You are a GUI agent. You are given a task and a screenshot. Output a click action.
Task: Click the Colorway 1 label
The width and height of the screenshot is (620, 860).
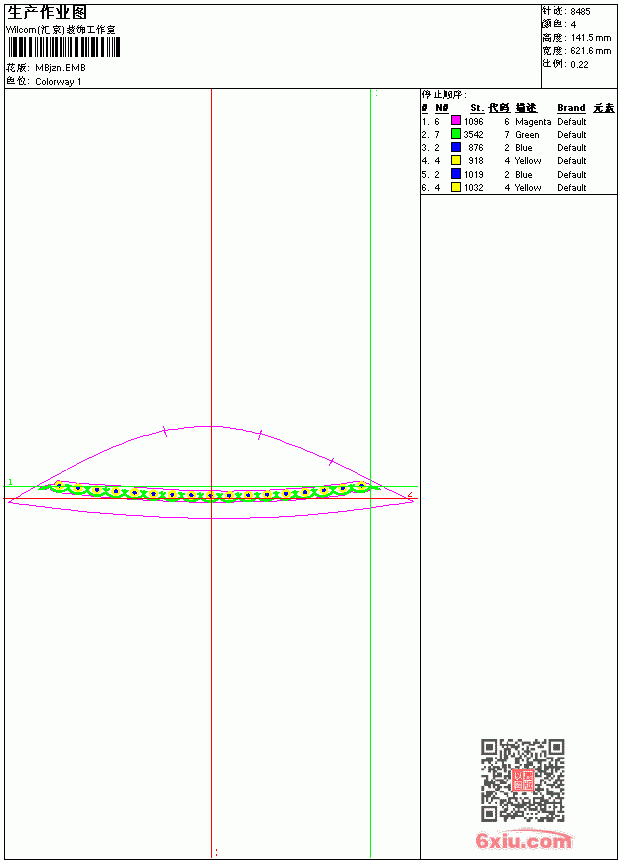(58, 82)
